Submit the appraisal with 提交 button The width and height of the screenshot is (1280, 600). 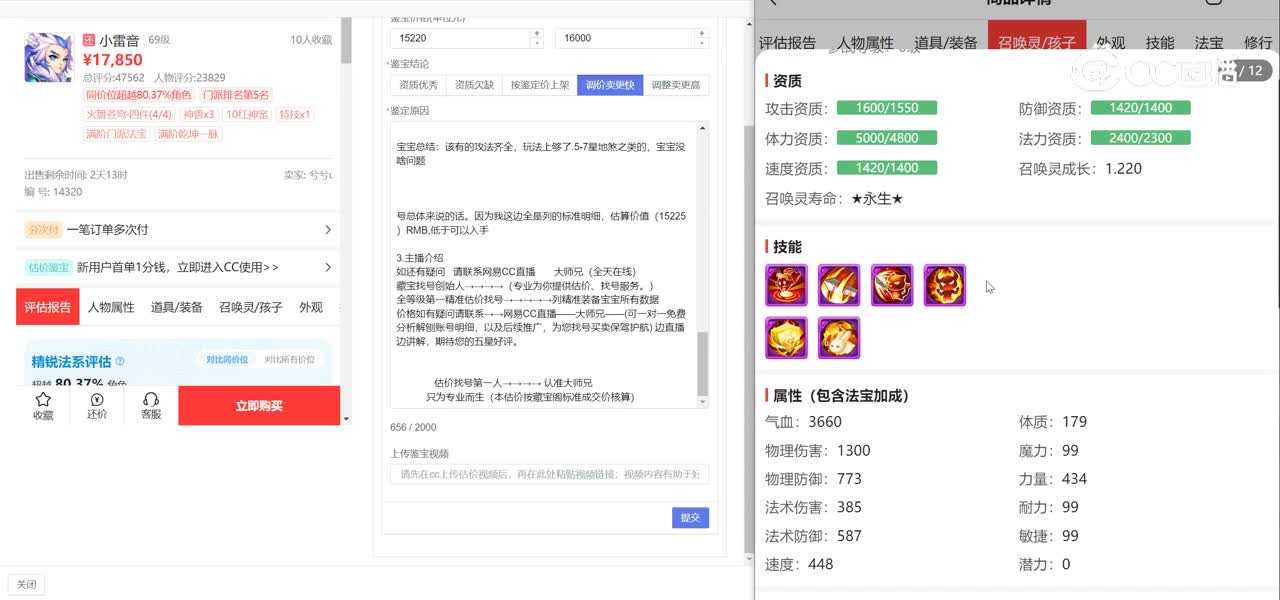[690, 518]
